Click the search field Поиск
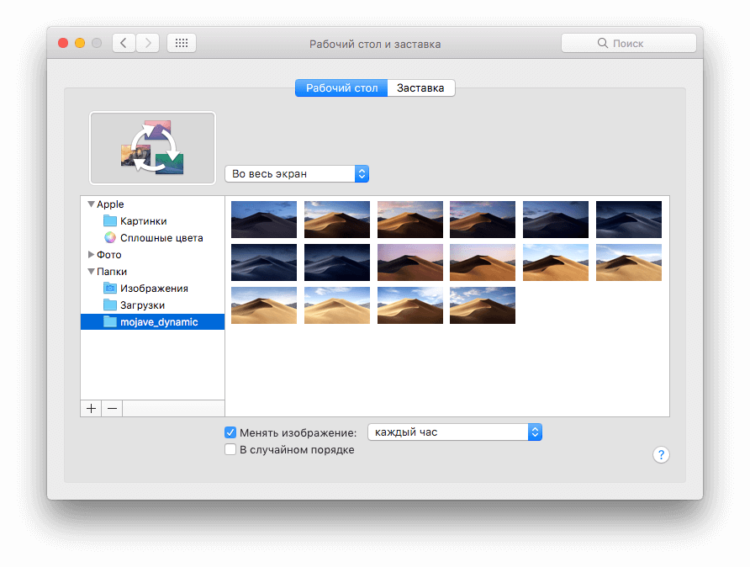This screenshot has width=750, height=567. (629, 43)
